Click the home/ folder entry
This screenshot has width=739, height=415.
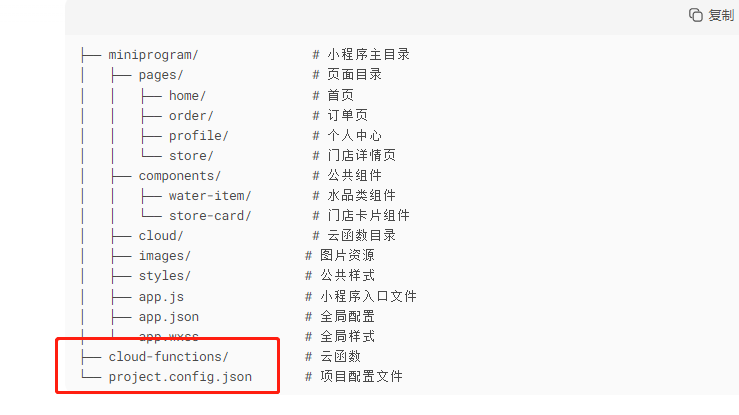tap(187, 95)
